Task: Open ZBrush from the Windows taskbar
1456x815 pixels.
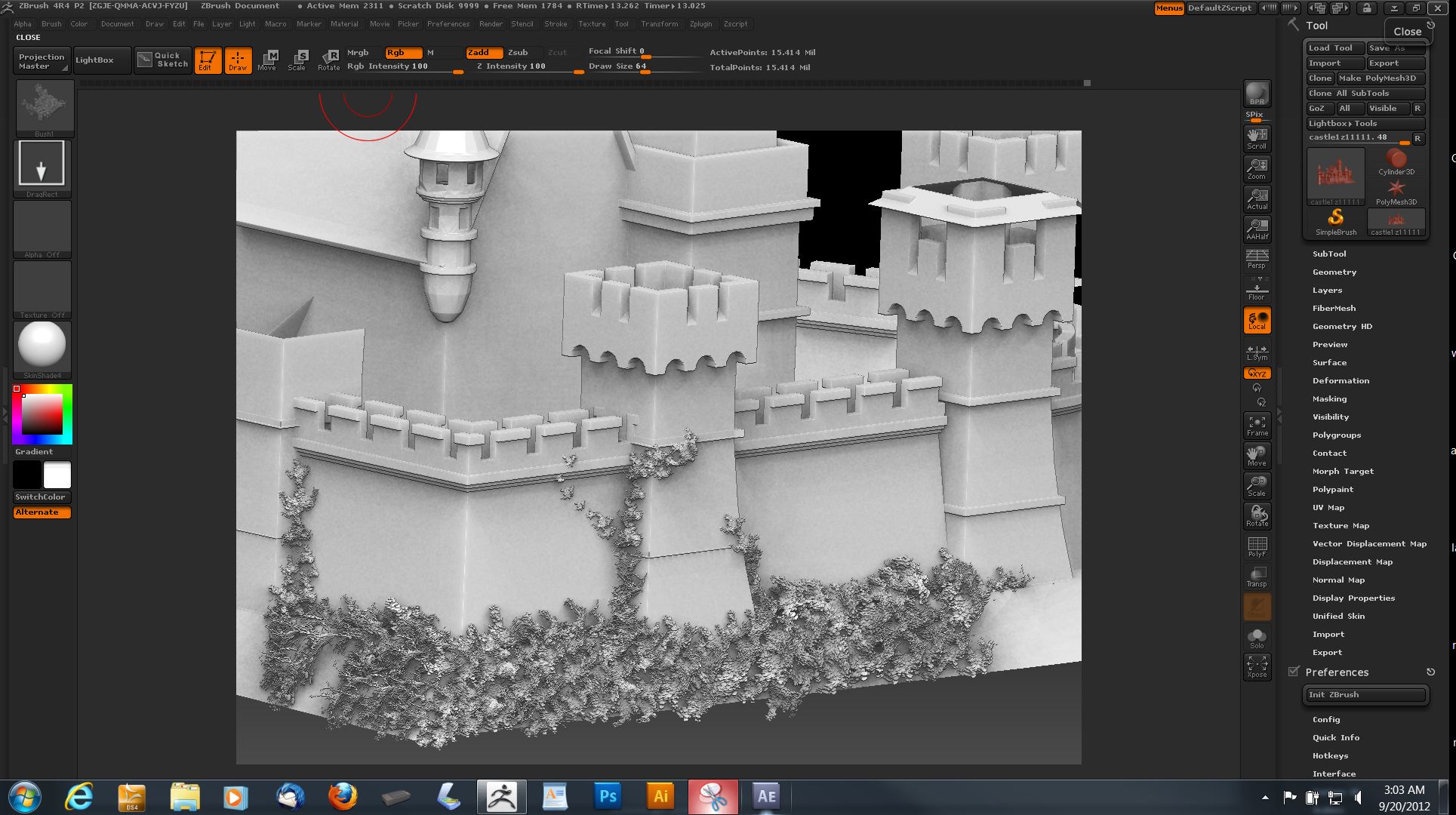Action: pos(502,797)
